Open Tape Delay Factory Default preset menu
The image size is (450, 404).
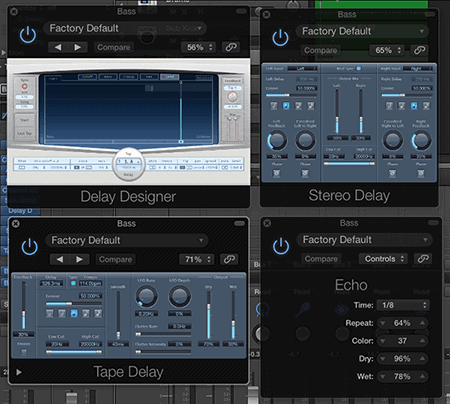(127, 240)
